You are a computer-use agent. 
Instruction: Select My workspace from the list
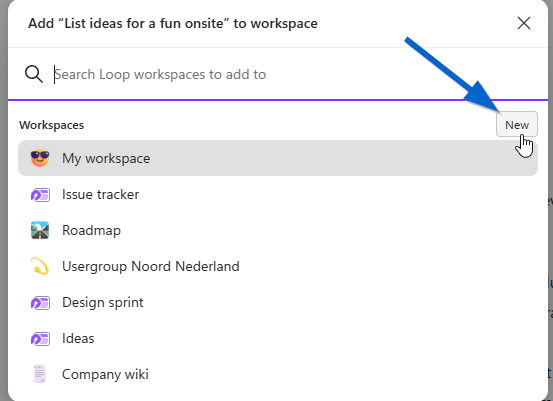[x=278, y=158]
